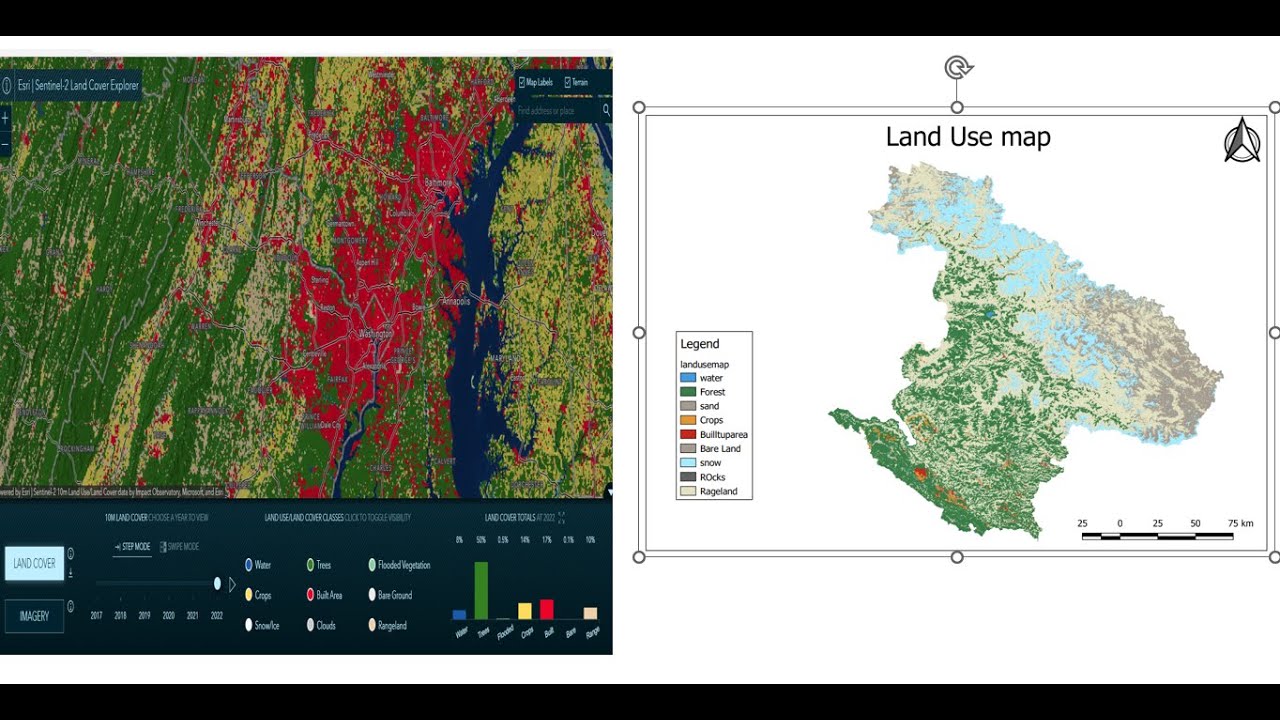
Task: Zoom in with the map plus button
Action: [x=4, y=118]
